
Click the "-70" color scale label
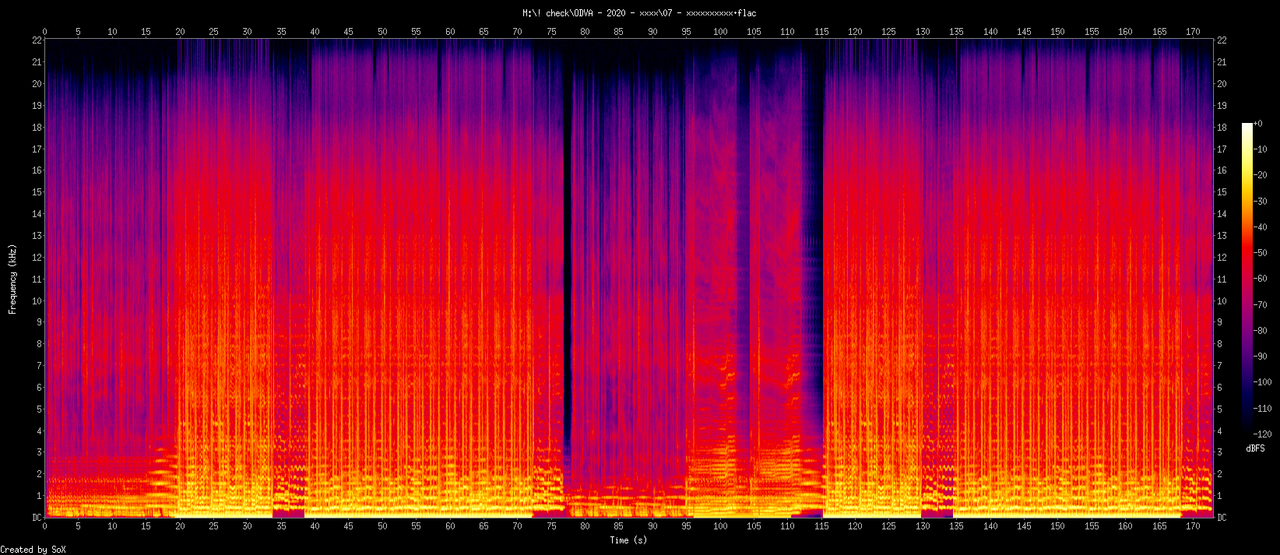coord(1262,305)
